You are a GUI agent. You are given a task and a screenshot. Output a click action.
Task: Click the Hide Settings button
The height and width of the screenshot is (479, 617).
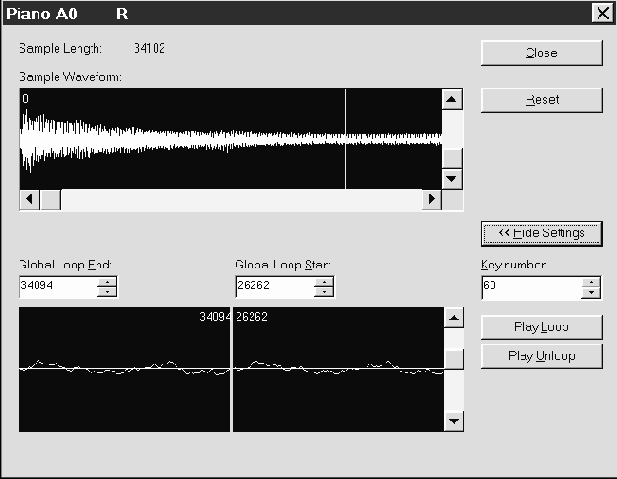click(541, 233)
